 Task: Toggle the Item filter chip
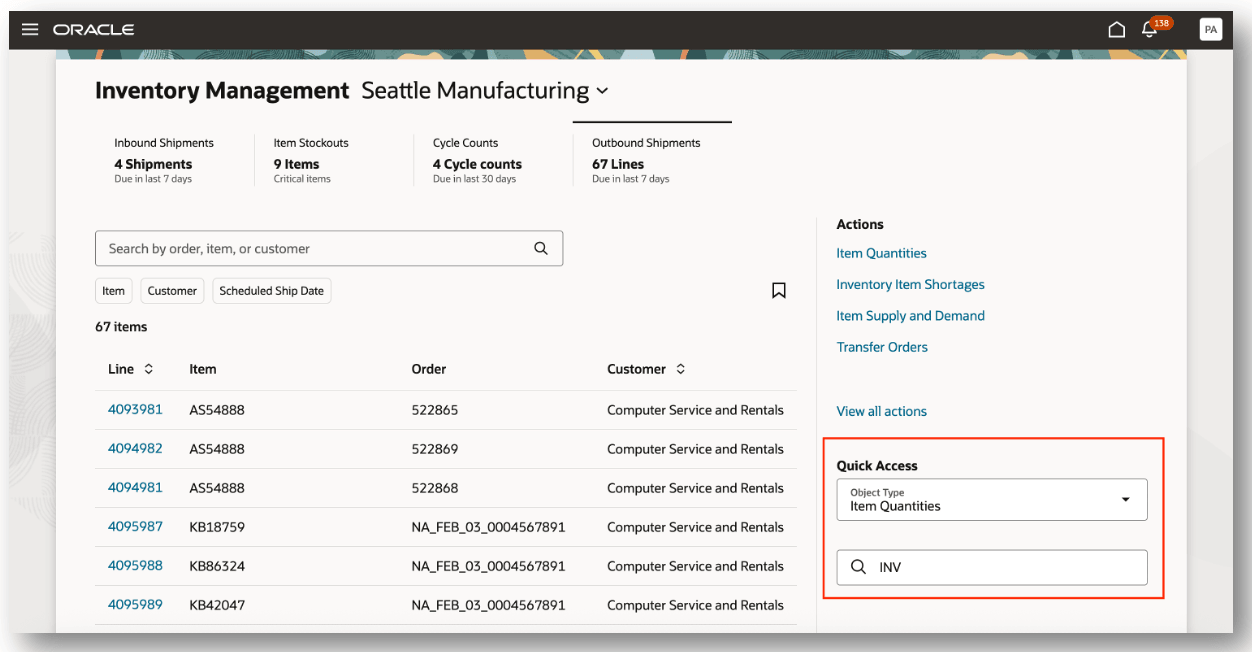pyautogui.click(x=113, y=291)
